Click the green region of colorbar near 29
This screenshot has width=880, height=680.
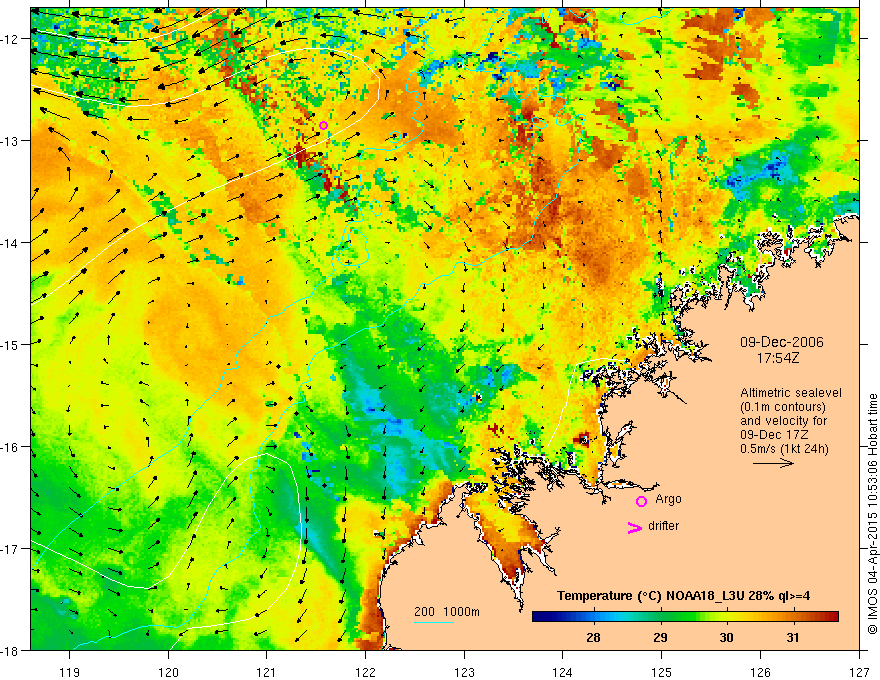[x=661, y=617]
